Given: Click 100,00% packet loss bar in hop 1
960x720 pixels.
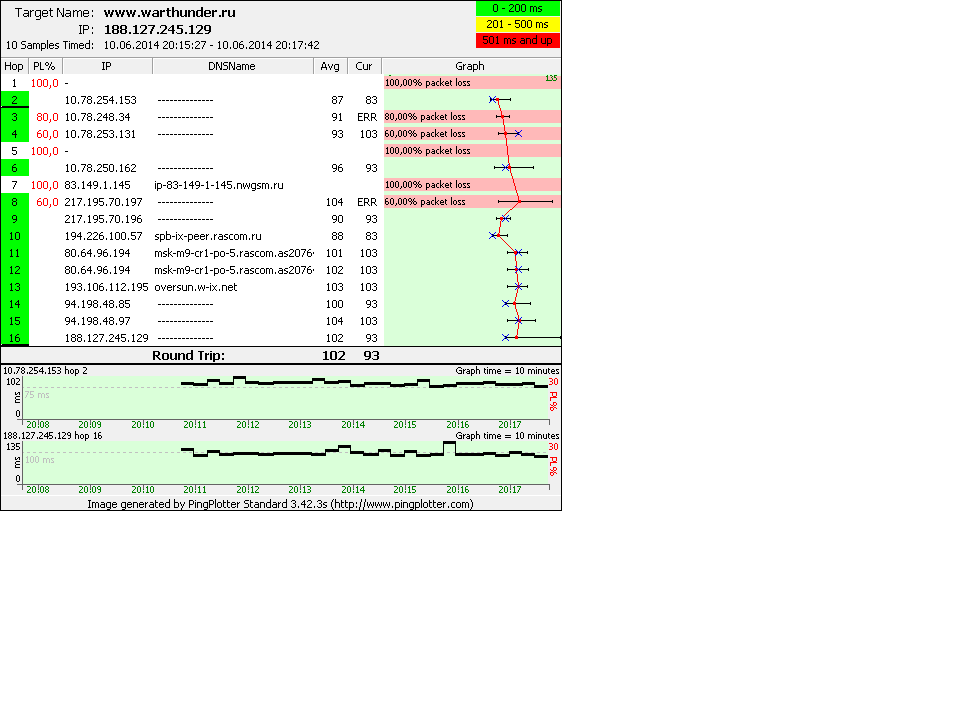Looking at the screenshot, I should (472, 83).
